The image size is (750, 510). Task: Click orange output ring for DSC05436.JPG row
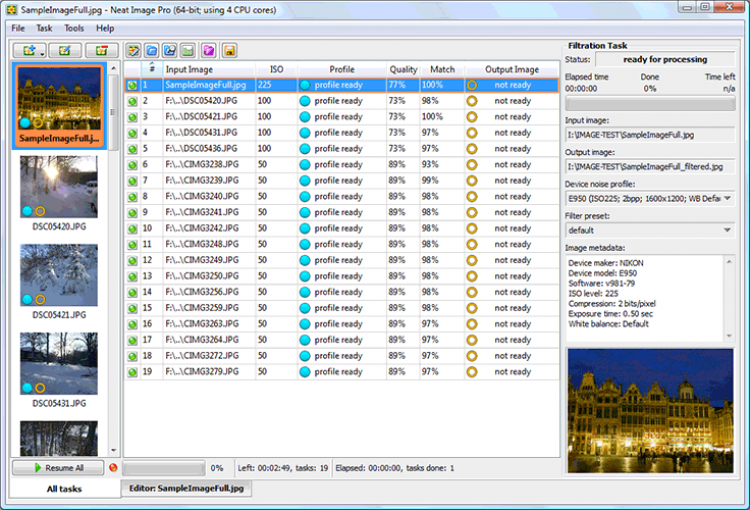(x=472, y=149)
